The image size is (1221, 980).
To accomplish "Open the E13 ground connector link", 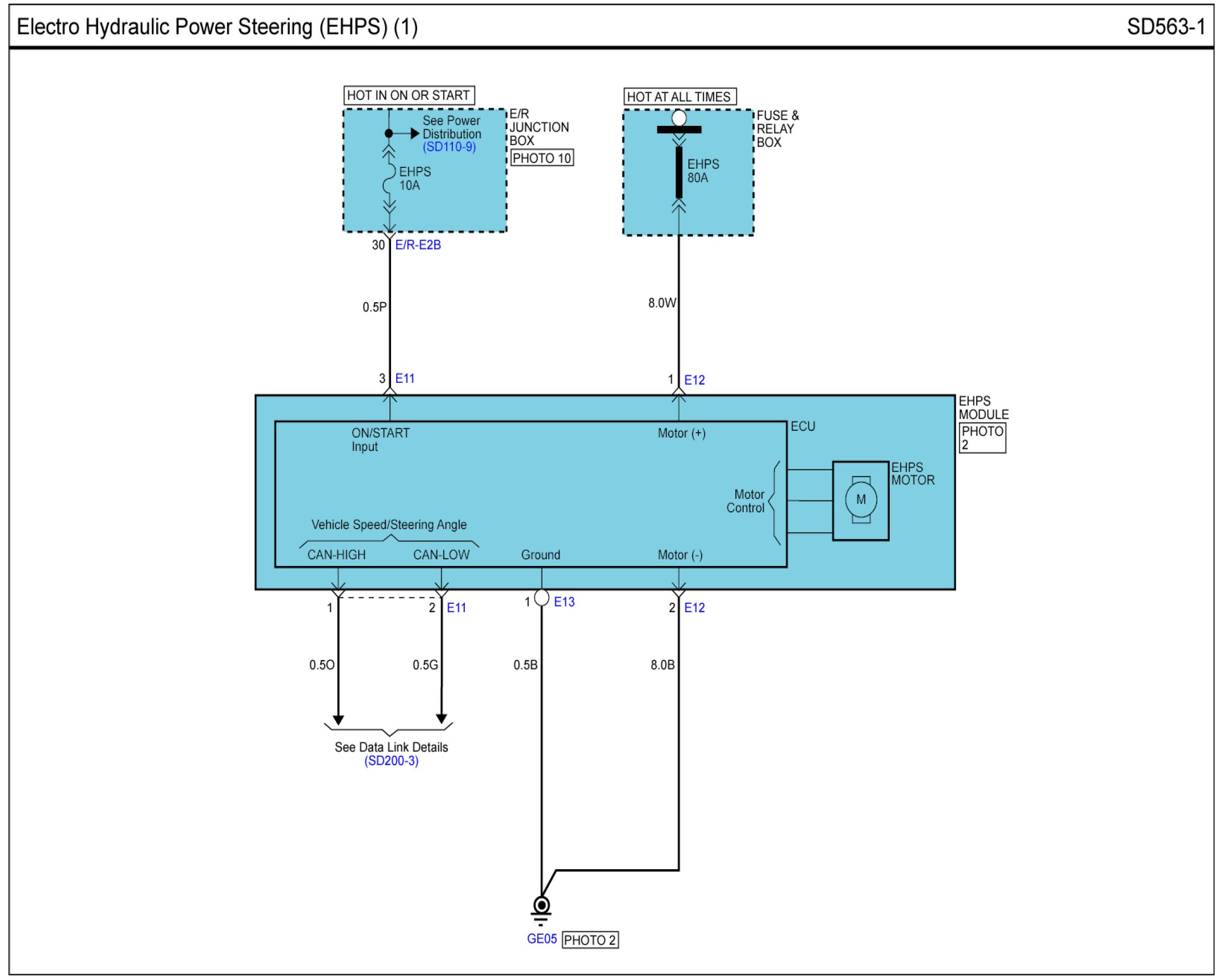I will [x=564, y=602].
